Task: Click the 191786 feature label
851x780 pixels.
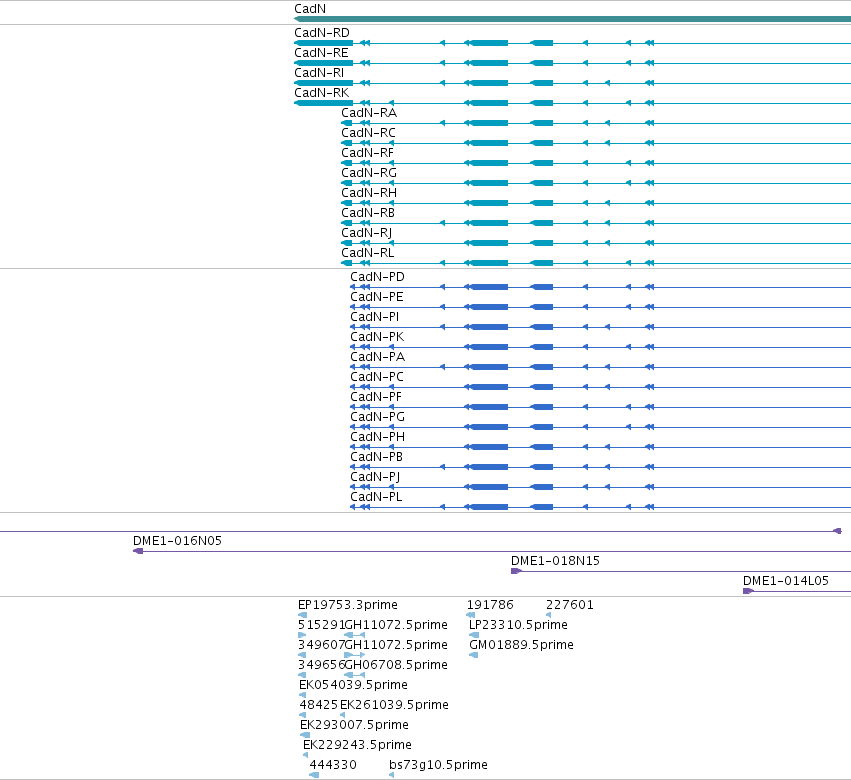Action: (x=490, y=605)
